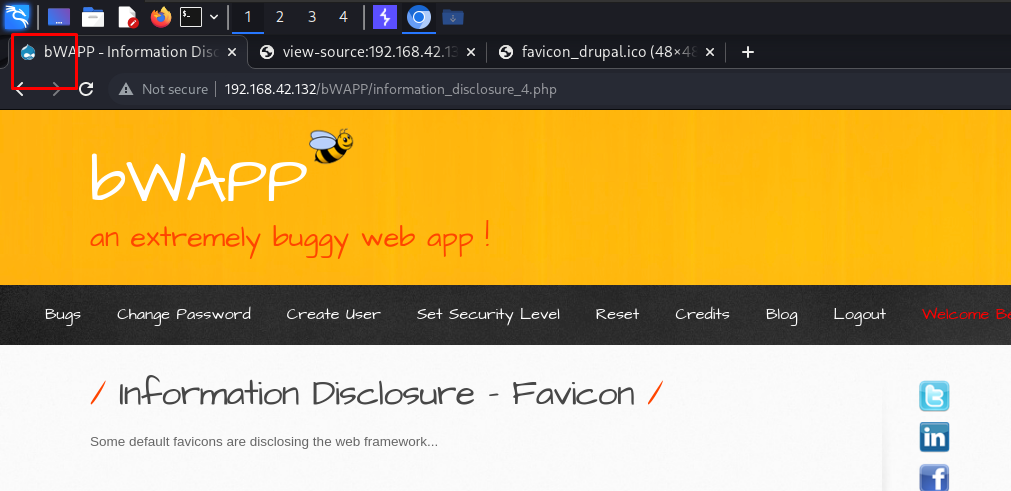Open the Kali Linux applications menu
This screenshot has width=1011, height=491.
(x=17, y=16)
